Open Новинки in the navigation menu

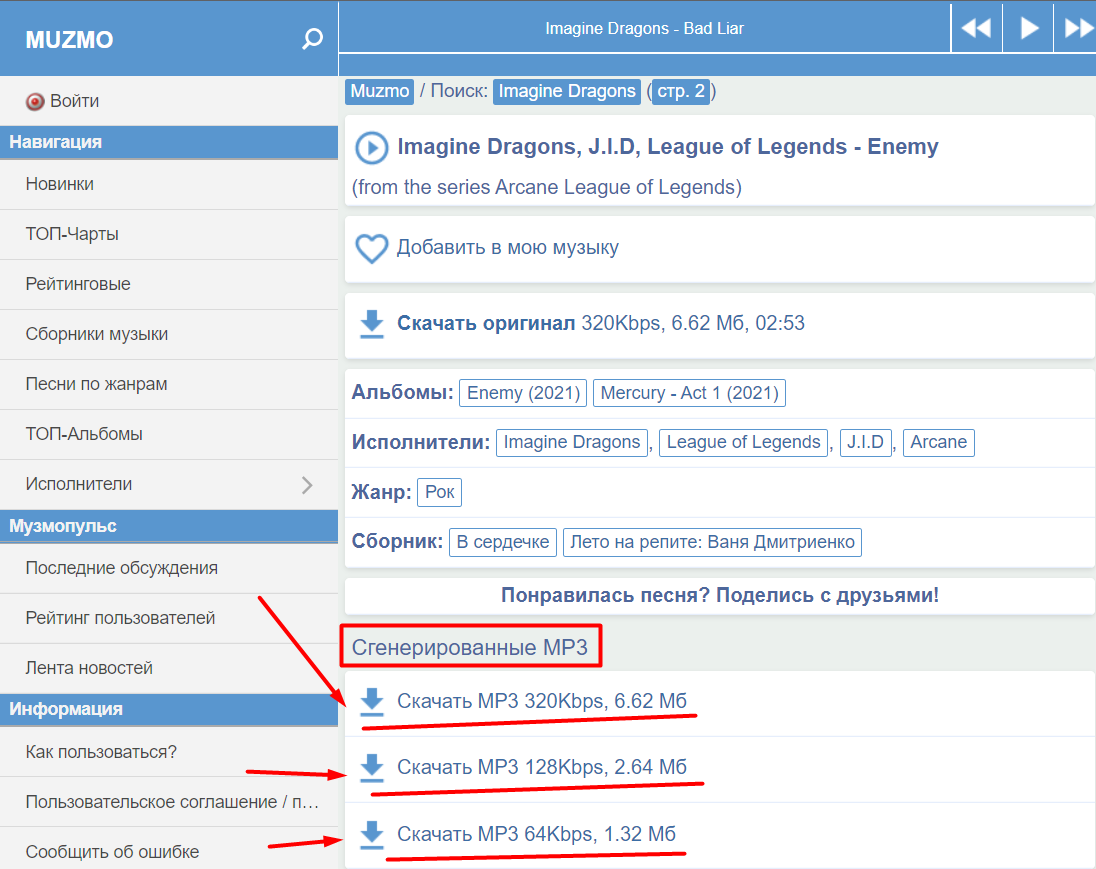(60, 185)
